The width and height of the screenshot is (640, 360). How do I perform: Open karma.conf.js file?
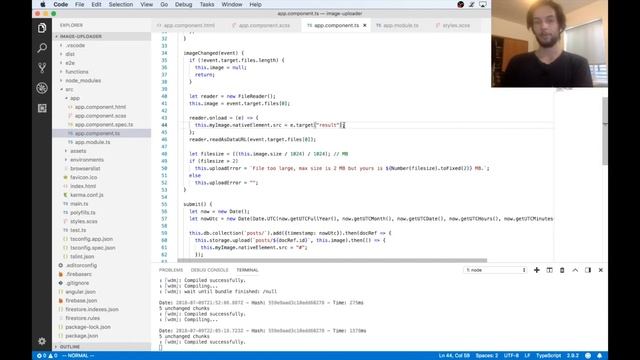pyautogui.click(x=101, y=195)
